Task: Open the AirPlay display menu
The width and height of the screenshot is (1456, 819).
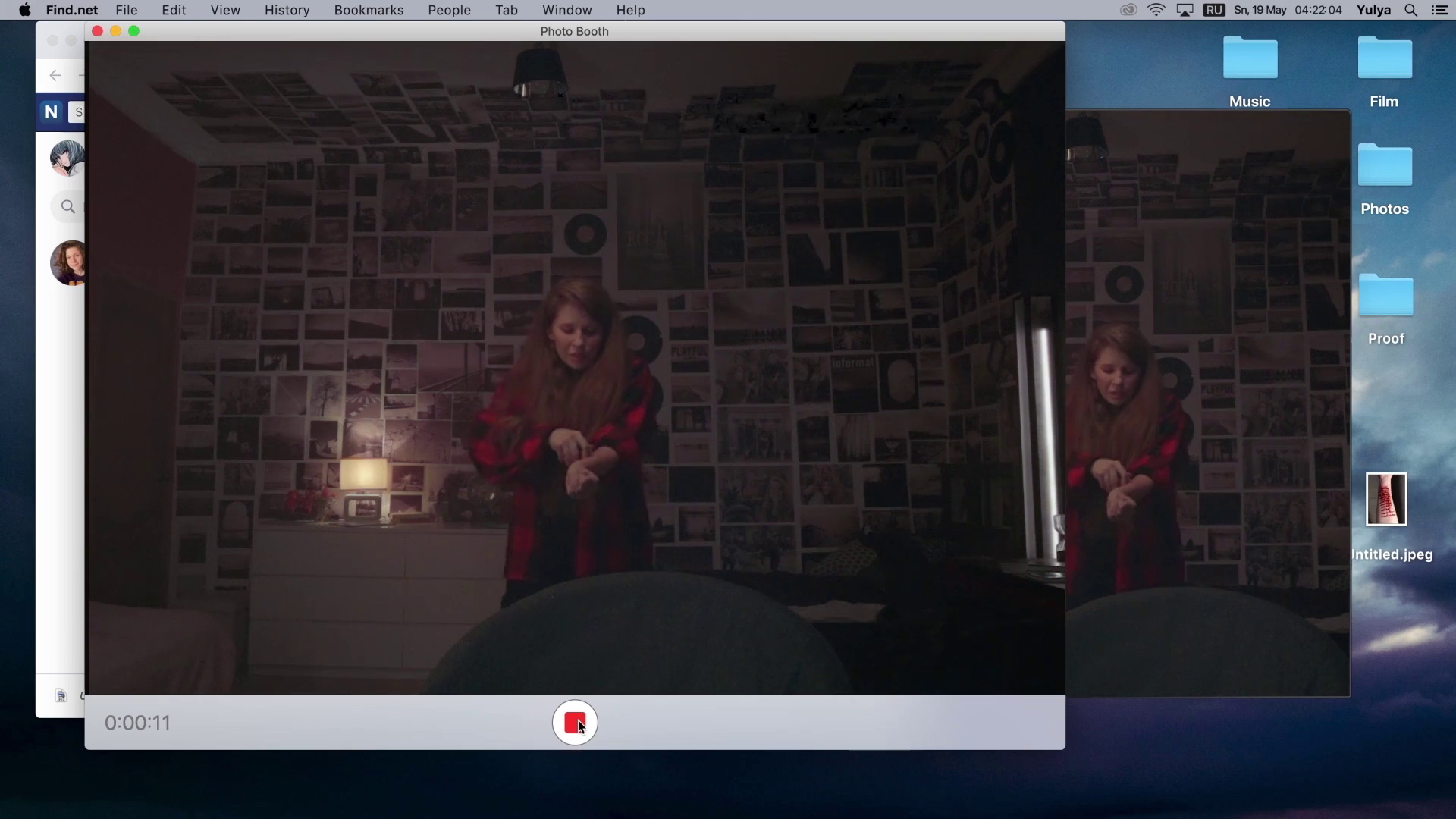Action: [1185, 10]
